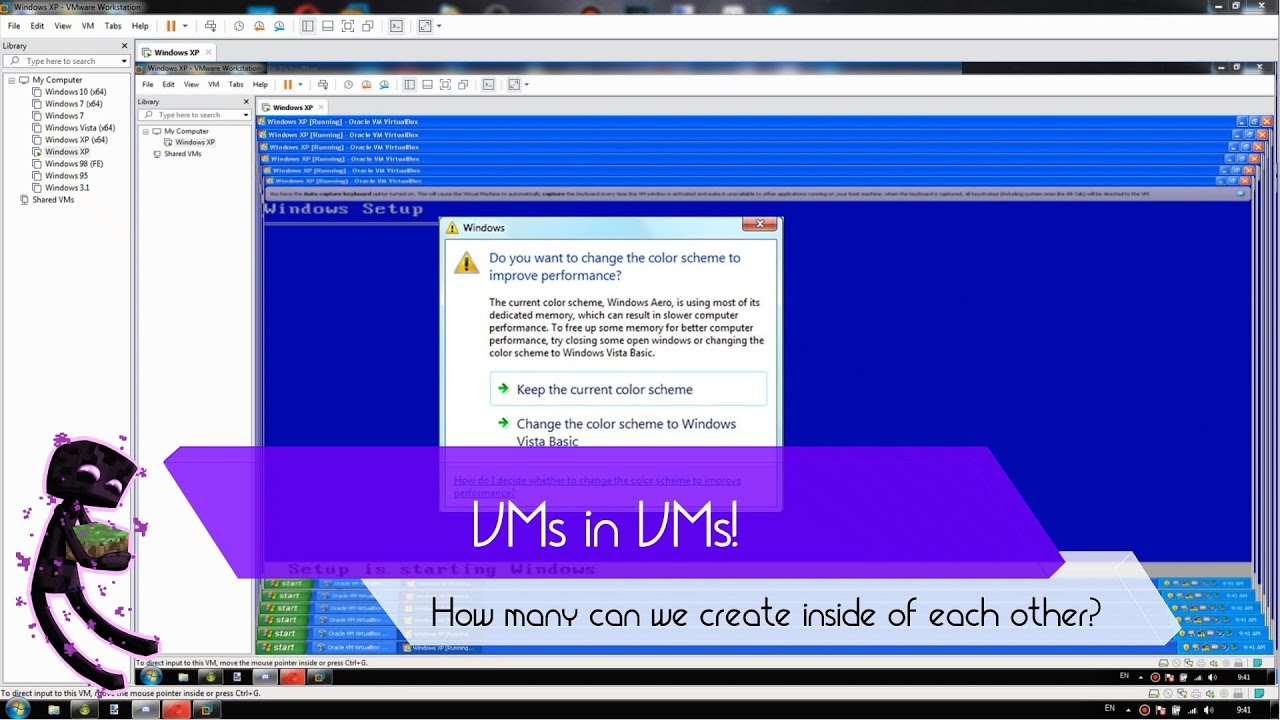Open the console view in the nested VMware toolbar
The height and width of the screenshot is (720, 1280).
(x=489, y=85)
